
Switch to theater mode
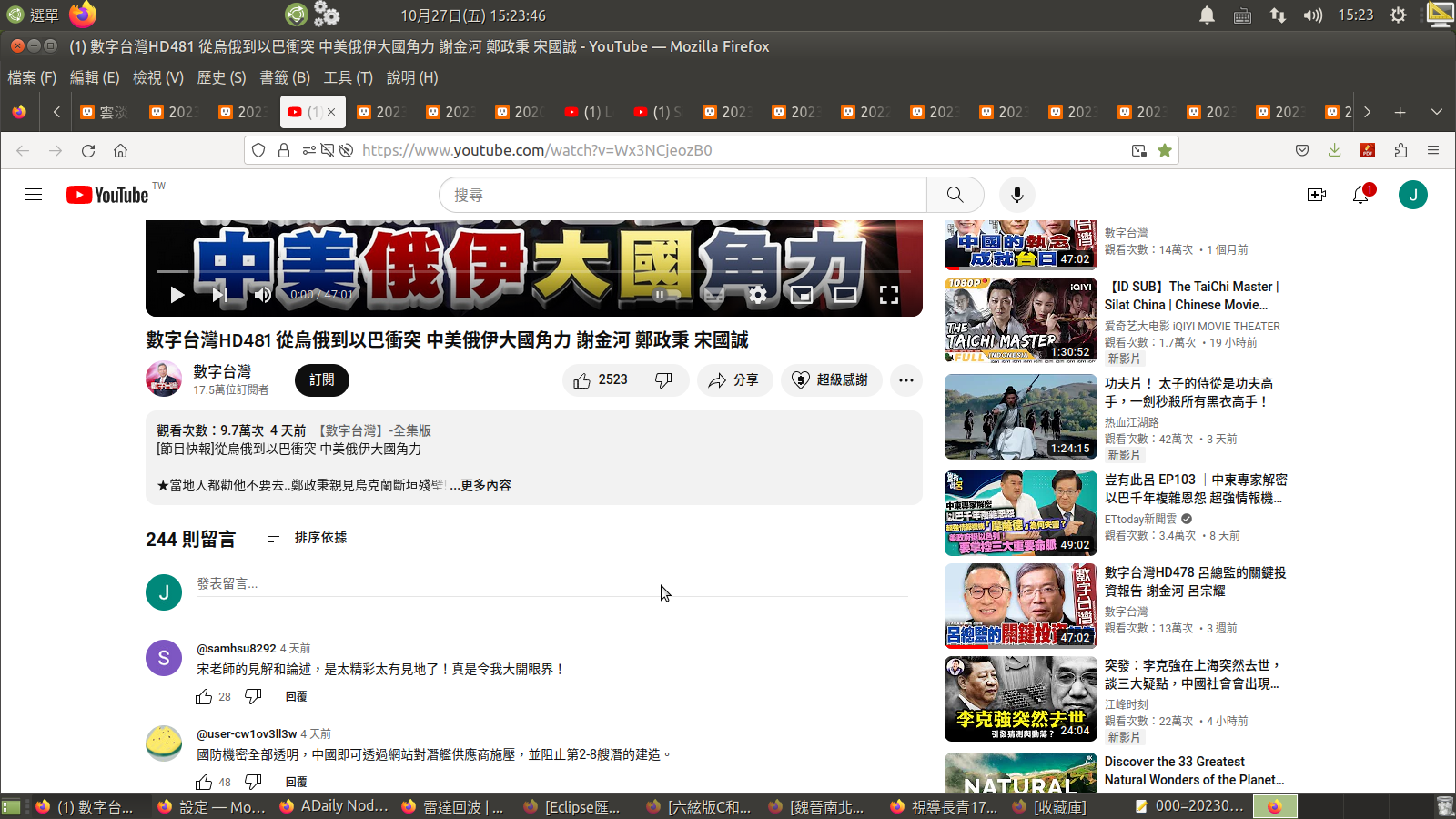coord(845,294)
